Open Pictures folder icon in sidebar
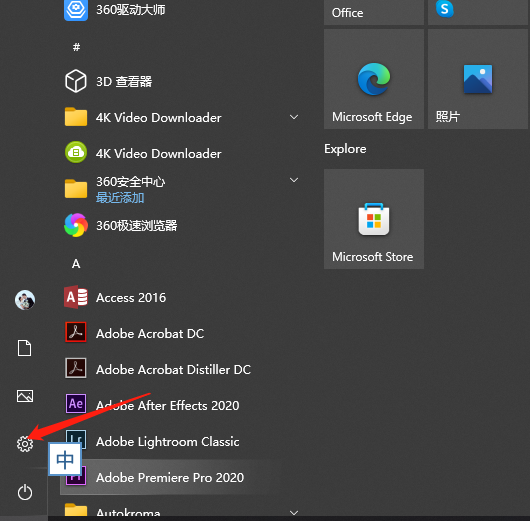 [x=25, y=396]
